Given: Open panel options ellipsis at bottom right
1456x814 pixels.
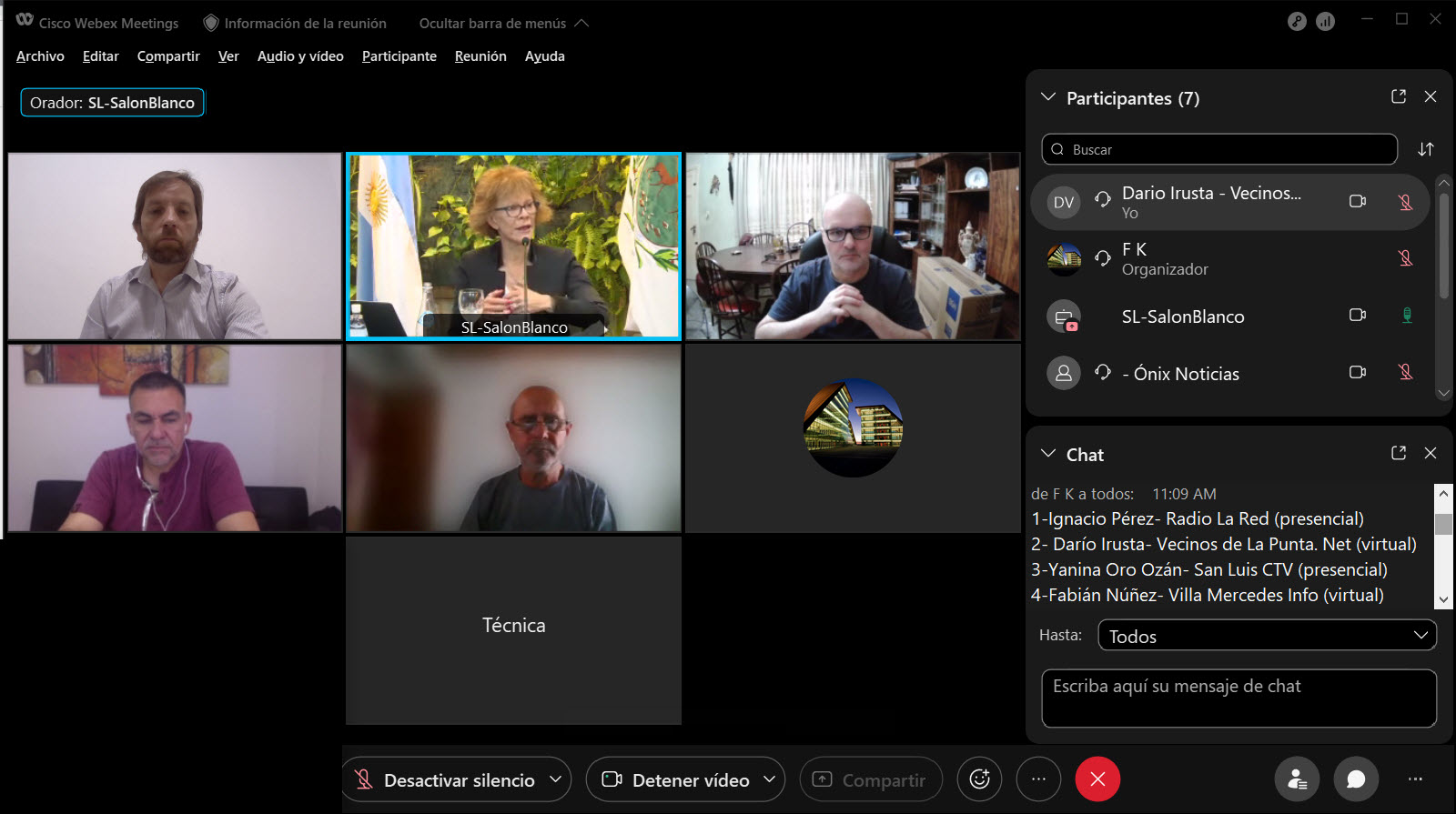Looking at the screenshot, I should [x=1415, y=779].
